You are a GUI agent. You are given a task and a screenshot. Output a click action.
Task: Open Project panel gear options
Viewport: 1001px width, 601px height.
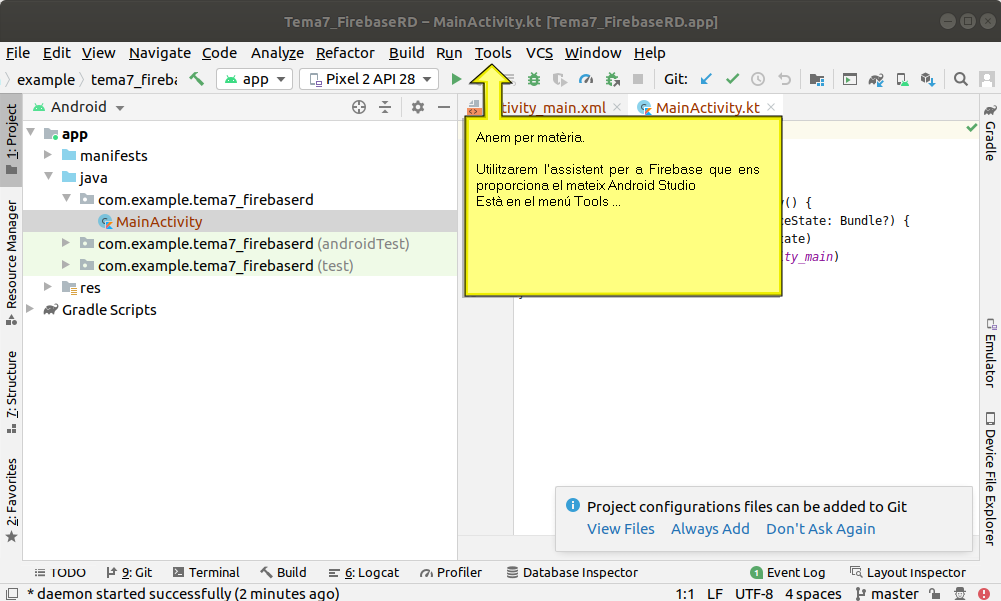pos(418,107)
